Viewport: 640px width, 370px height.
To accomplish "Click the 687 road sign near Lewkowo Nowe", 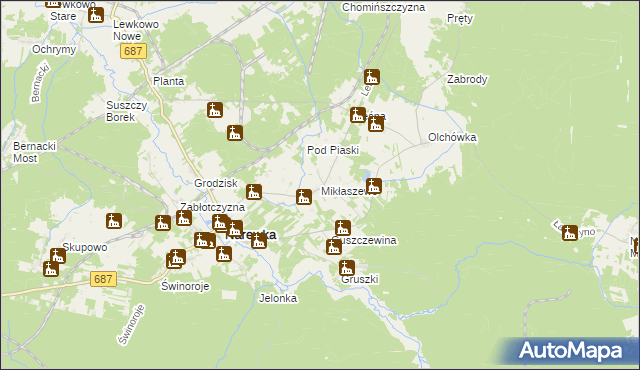I will coord(133,51).
